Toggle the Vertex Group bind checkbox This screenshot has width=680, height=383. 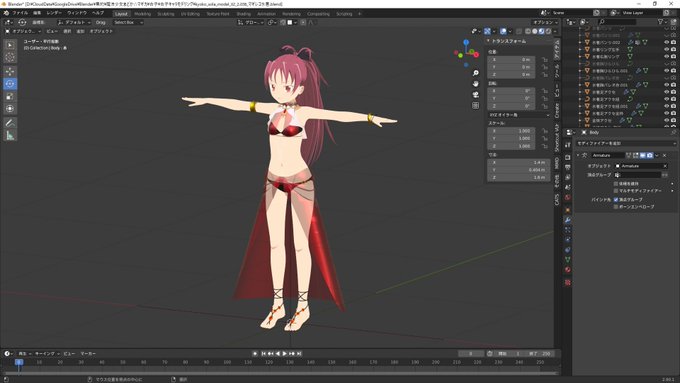pyautogui.click(x=616, y=200)
